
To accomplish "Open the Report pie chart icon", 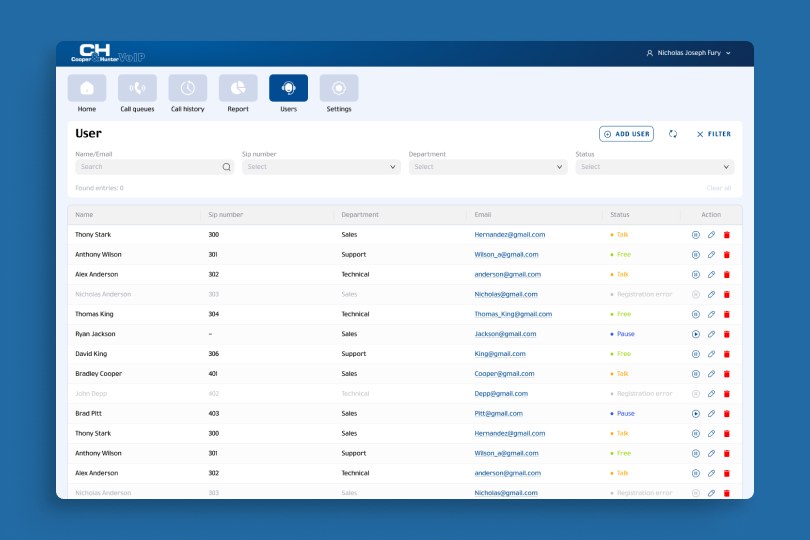I will [238, 89].
